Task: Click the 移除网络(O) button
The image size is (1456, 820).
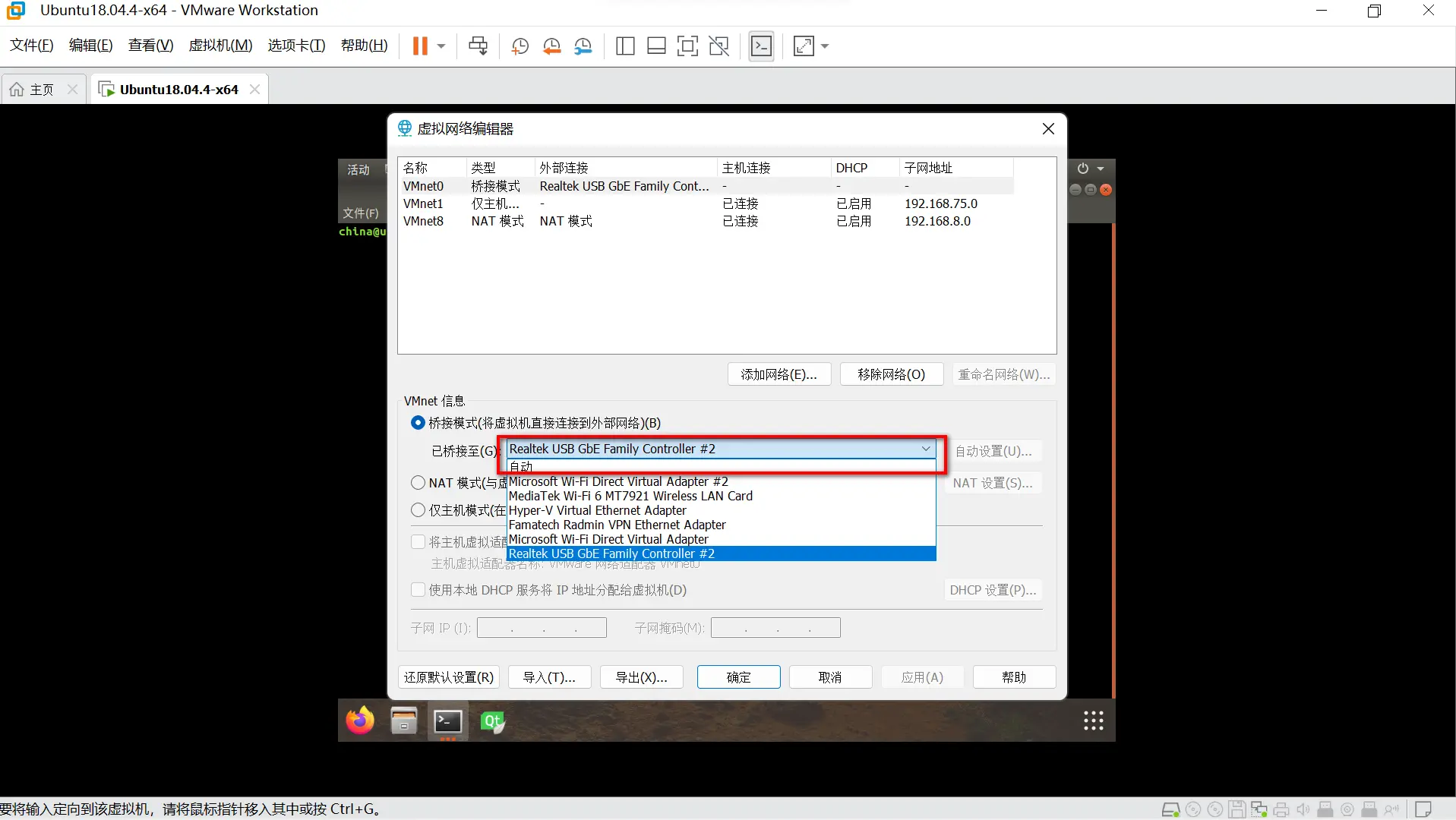Action: pyautogui.click(x=892, y=374)
